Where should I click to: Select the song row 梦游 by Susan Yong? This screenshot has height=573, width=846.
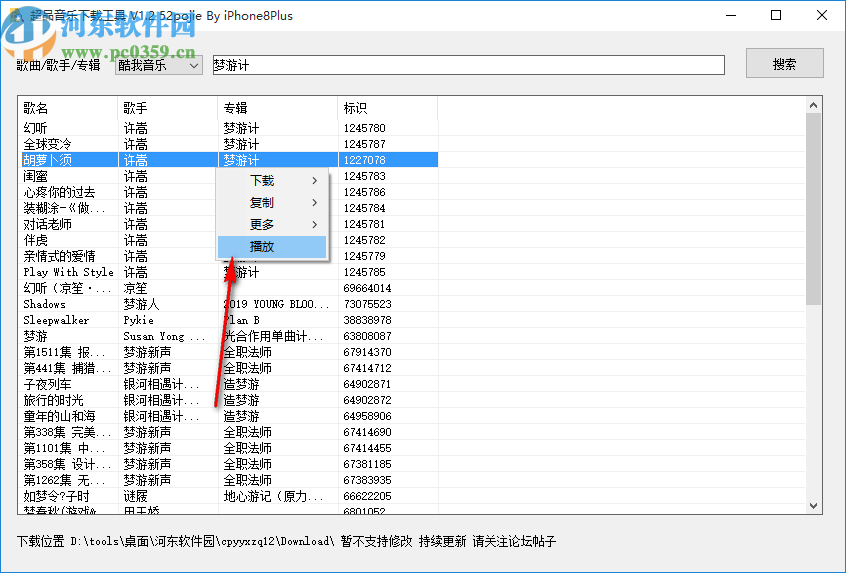tap(229, 337)
